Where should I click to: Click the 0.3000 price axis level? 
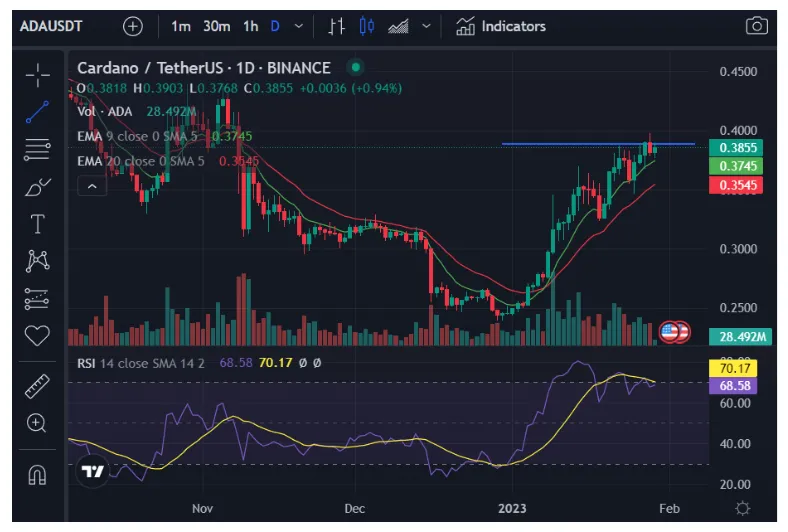click(738, 249)
